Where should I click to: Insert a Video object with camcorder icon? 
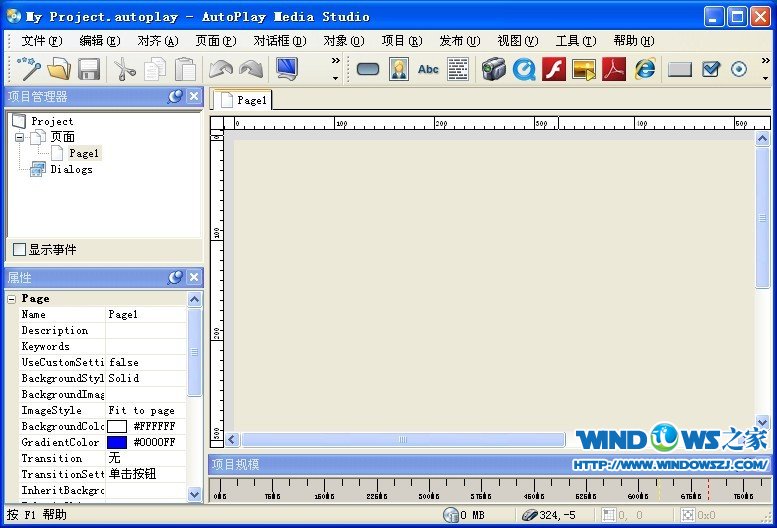tap(492, 69)
